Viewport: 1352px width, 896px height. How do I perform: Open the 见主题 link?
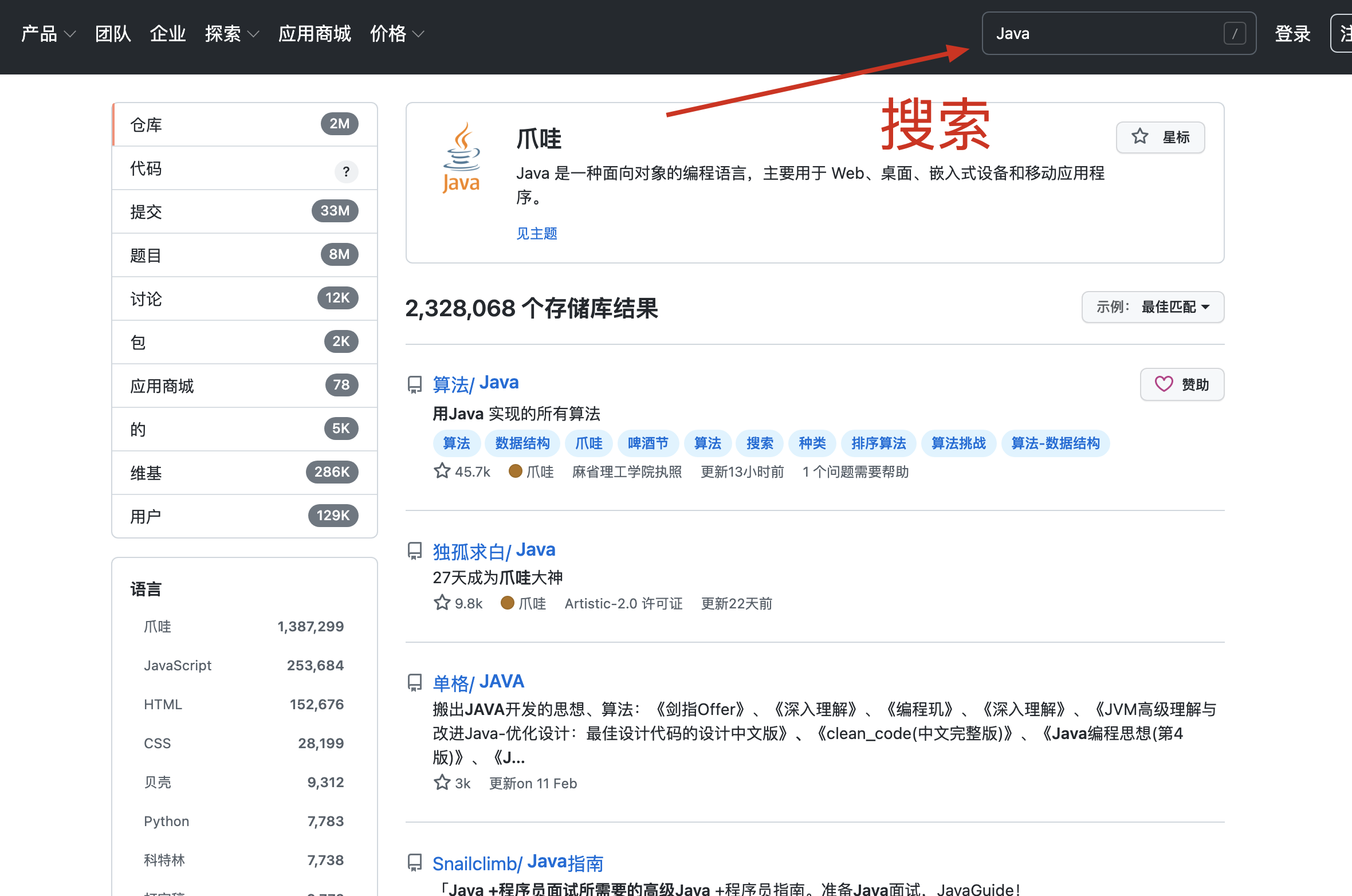(536, 233)
